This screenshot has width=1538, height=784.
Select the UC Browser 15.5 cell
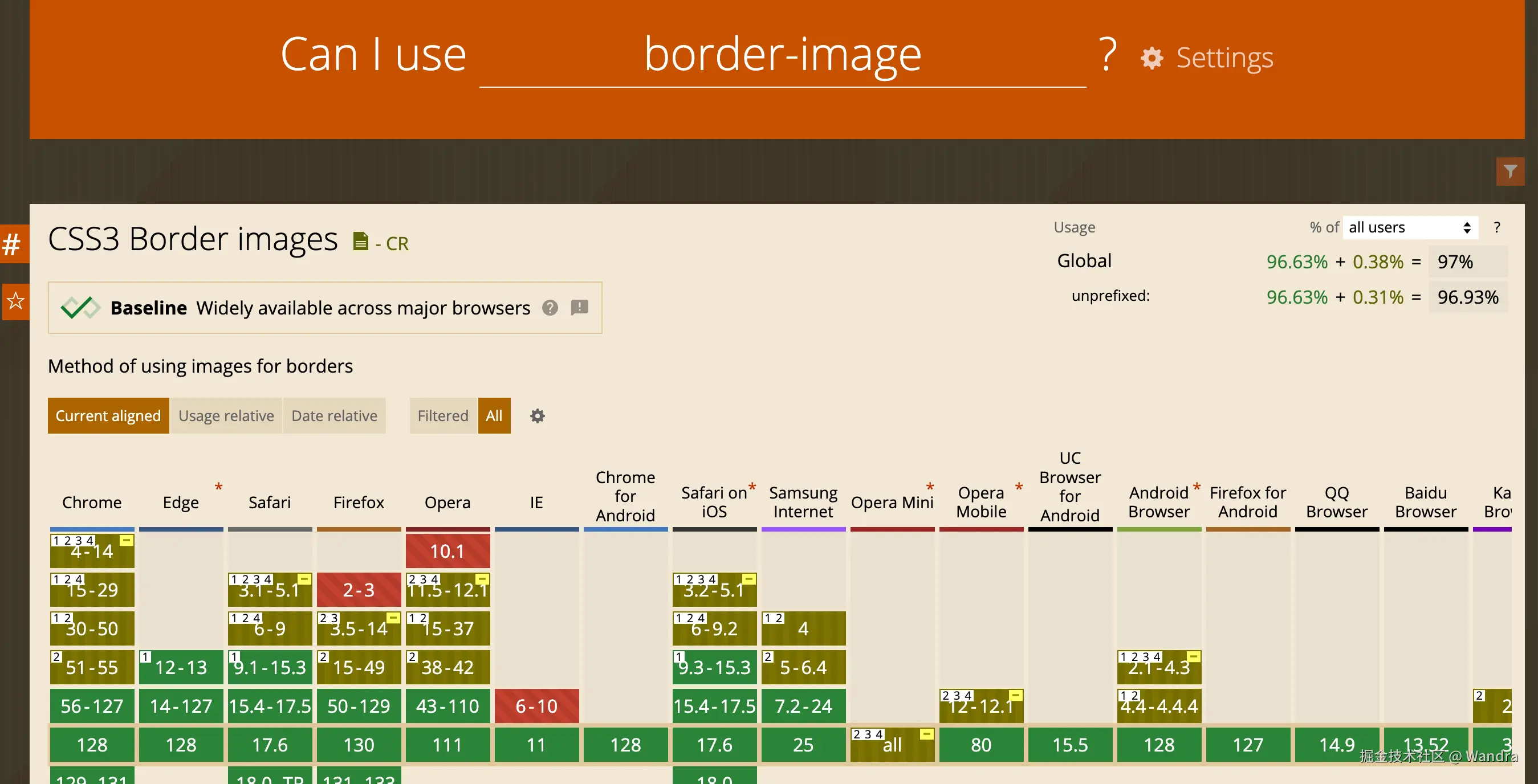(x=1071, y=745)
